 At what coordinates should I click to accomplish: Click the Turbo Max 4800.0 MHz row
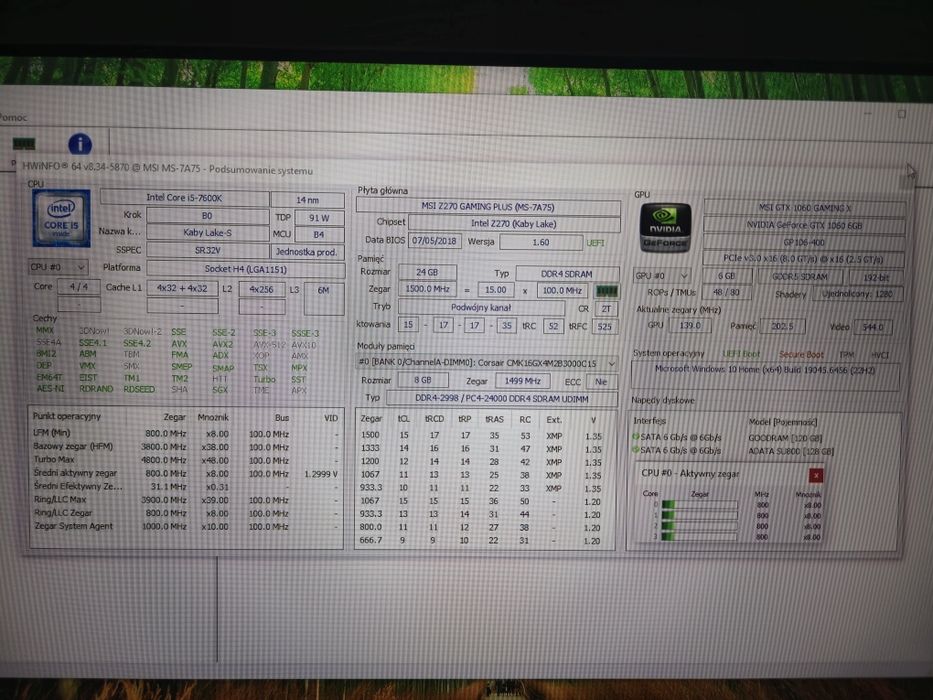click(186, 460)
